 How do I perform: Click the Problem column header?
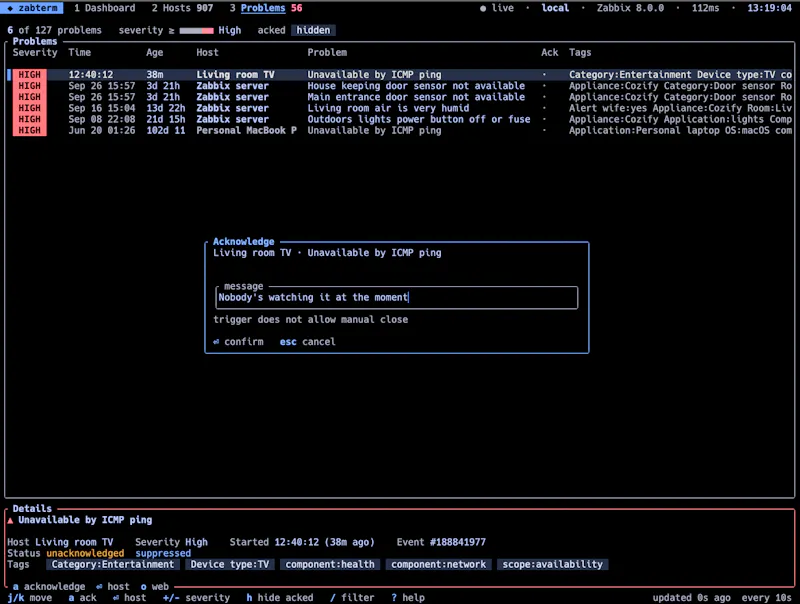click(x=327, y=52)
